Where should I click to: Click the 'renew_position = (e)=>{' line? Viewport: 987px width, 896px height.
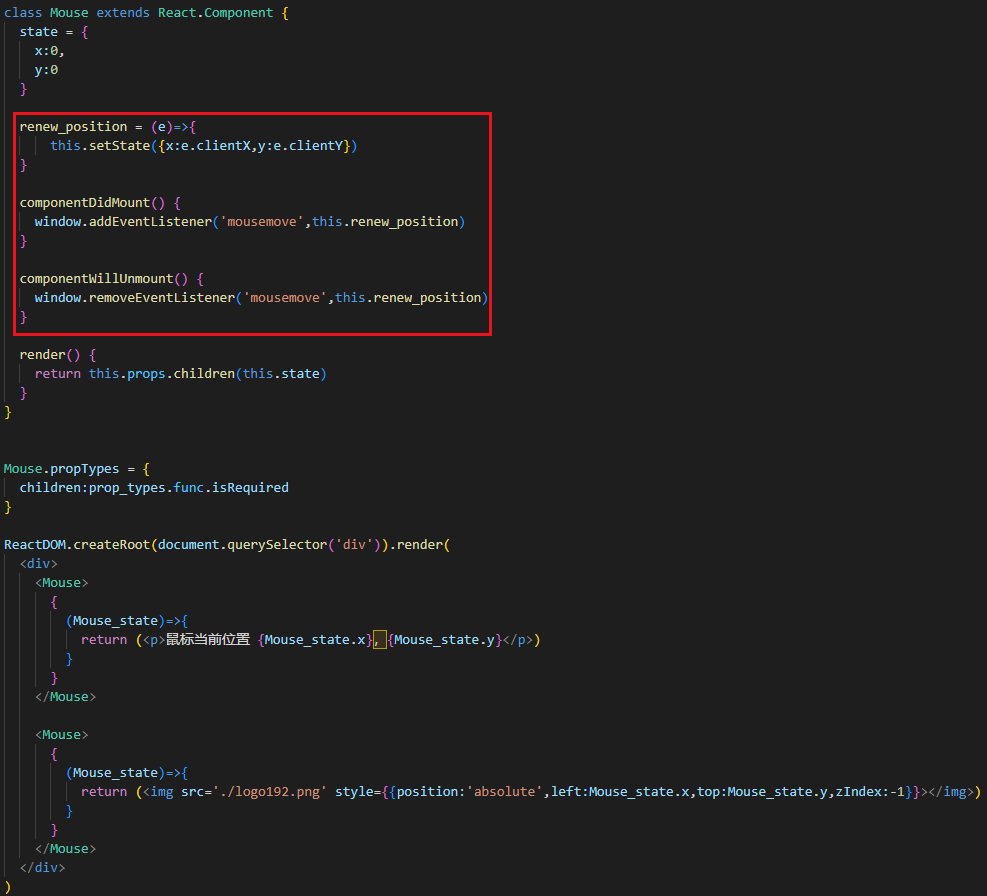108,127
